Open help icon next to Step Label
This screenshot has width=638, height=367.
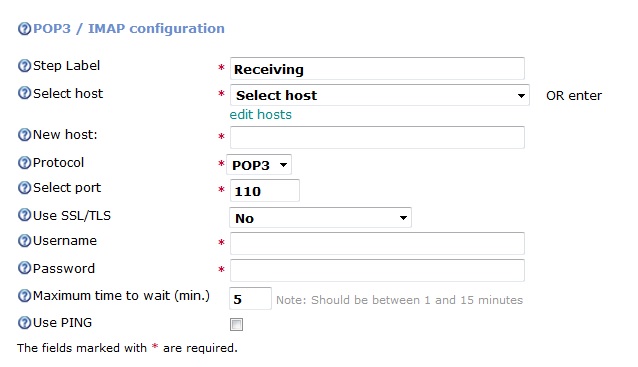[x=24, y=66]
